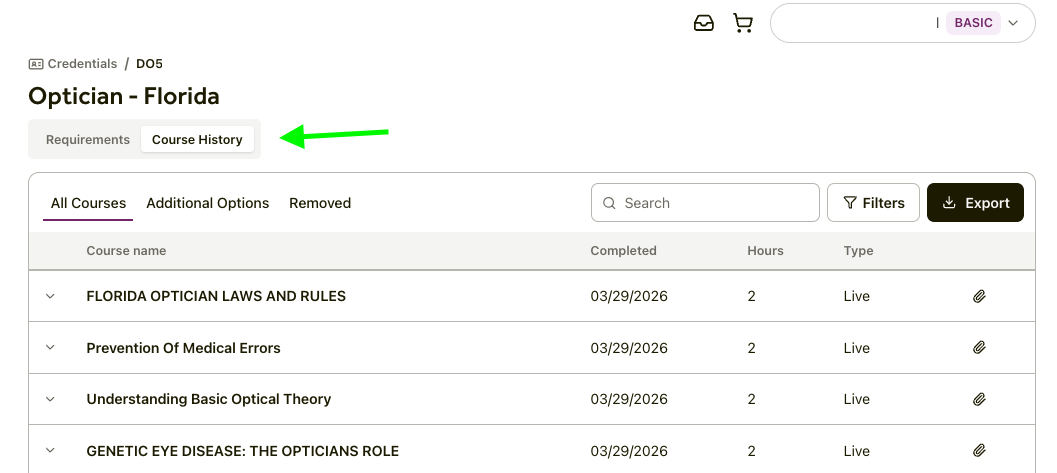Select the Course History view
Viewport: 1057px width, 473px height.
point(197,140)
